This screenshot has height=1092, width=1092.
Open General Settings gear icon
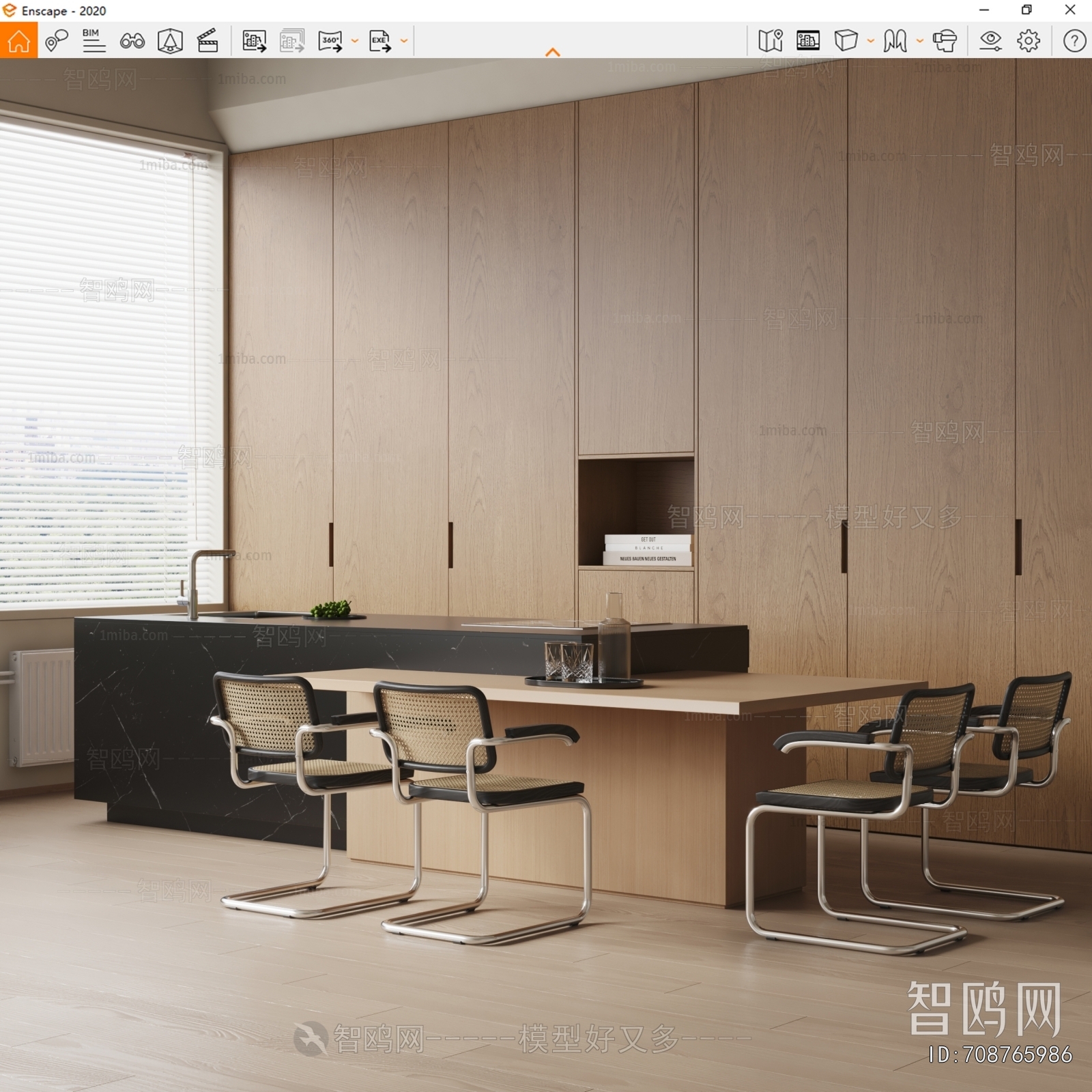click(1029, 41)
